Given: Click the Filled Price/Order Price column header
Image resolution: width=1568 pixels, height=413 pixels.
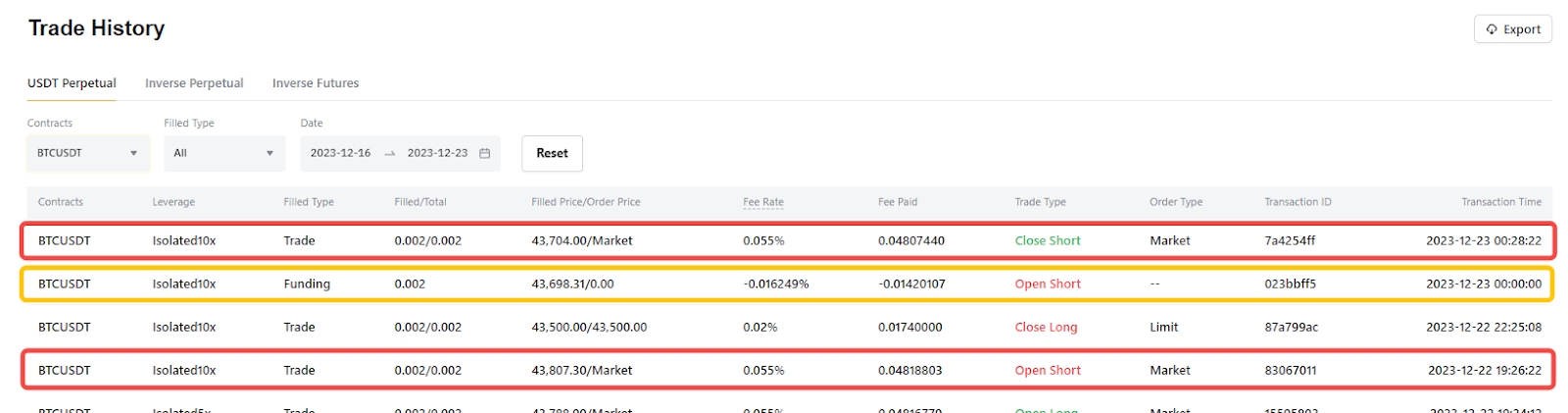Looking at the screenshot, I should point(585,202).
